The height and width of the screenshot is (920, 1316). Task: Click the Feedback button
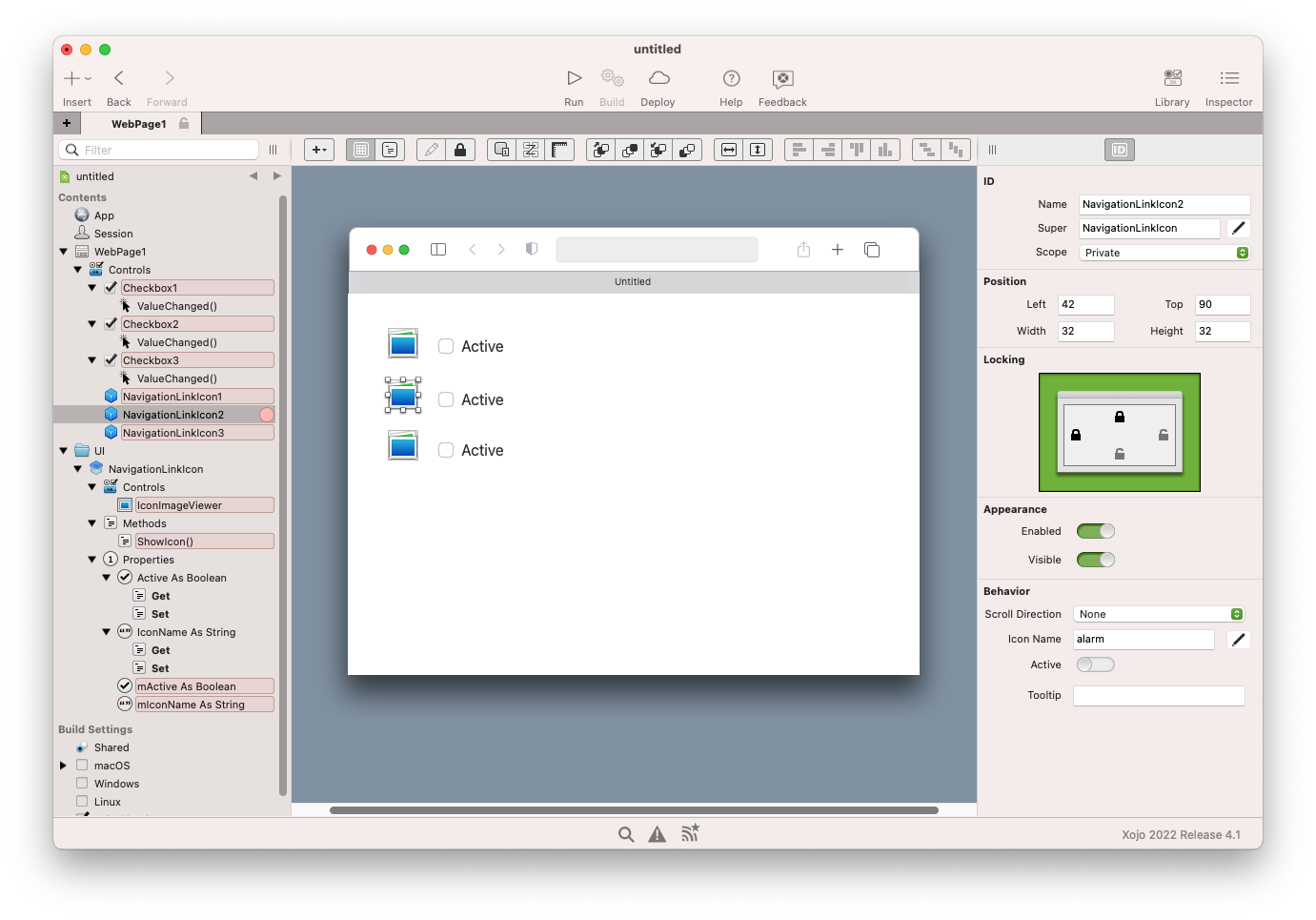click(x=781, y=86)
